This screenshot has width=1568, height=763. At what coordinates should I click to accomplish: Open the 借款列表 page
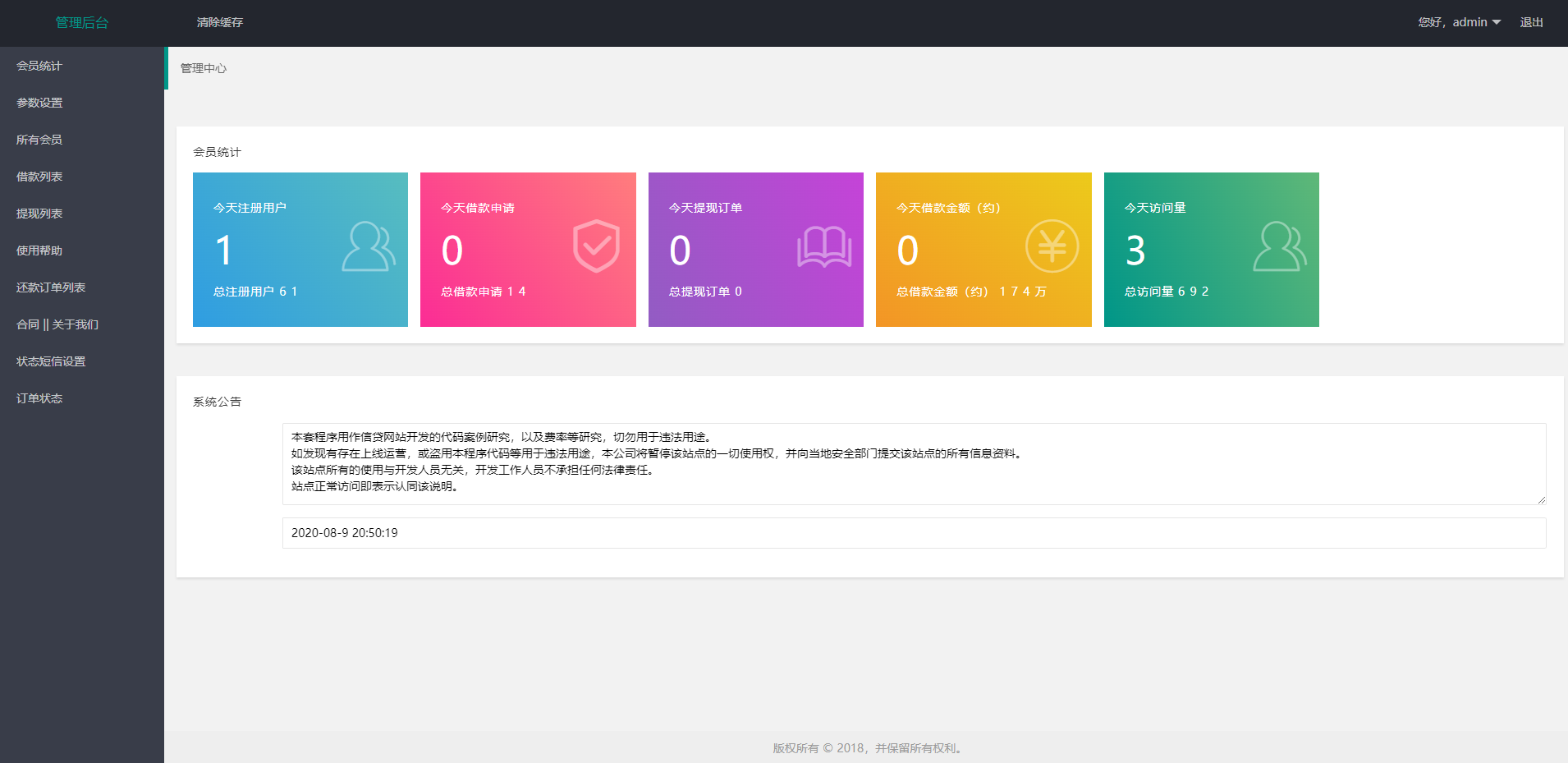pos(39,176)
